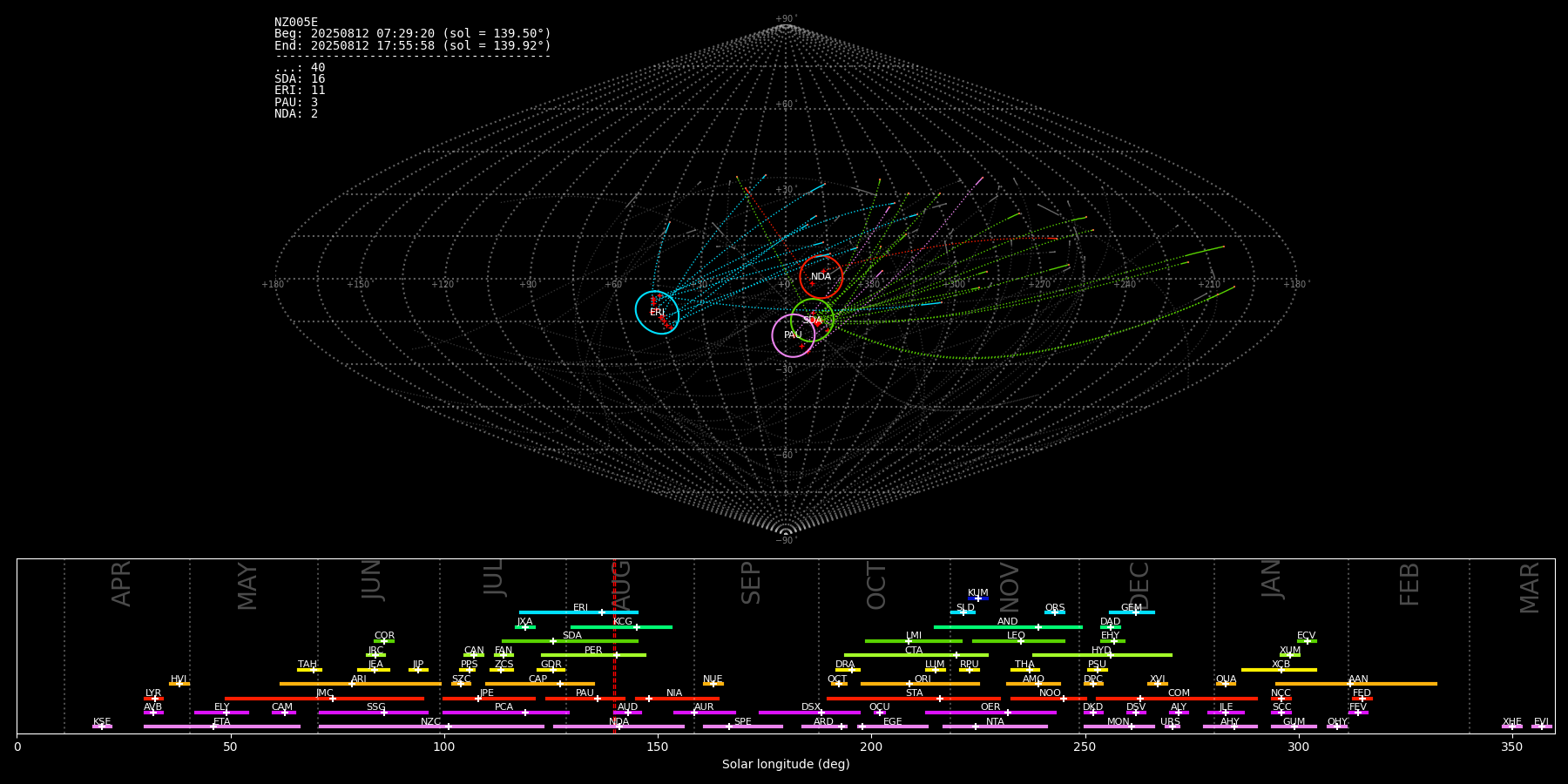Click the LEO shower label

(x=1017, y=636)
